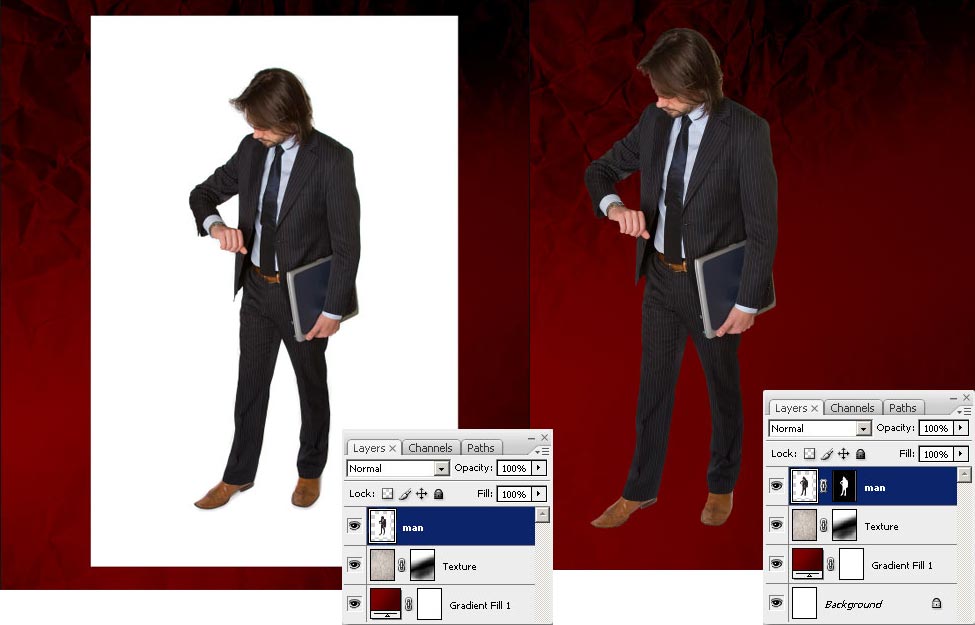
Task: Click the man layer's black mask thumbnail
Action: [x=845, y=487]
